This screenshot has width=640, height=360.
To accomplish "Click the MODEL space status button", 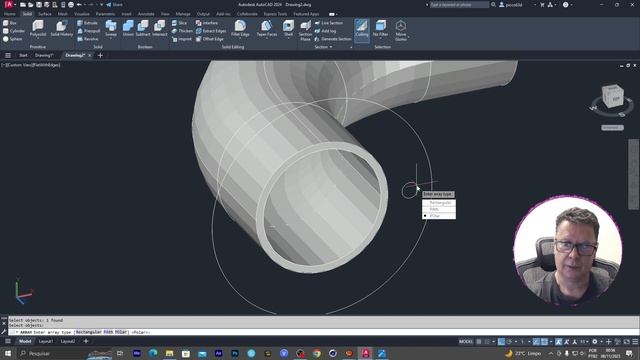I will point(466,342).
